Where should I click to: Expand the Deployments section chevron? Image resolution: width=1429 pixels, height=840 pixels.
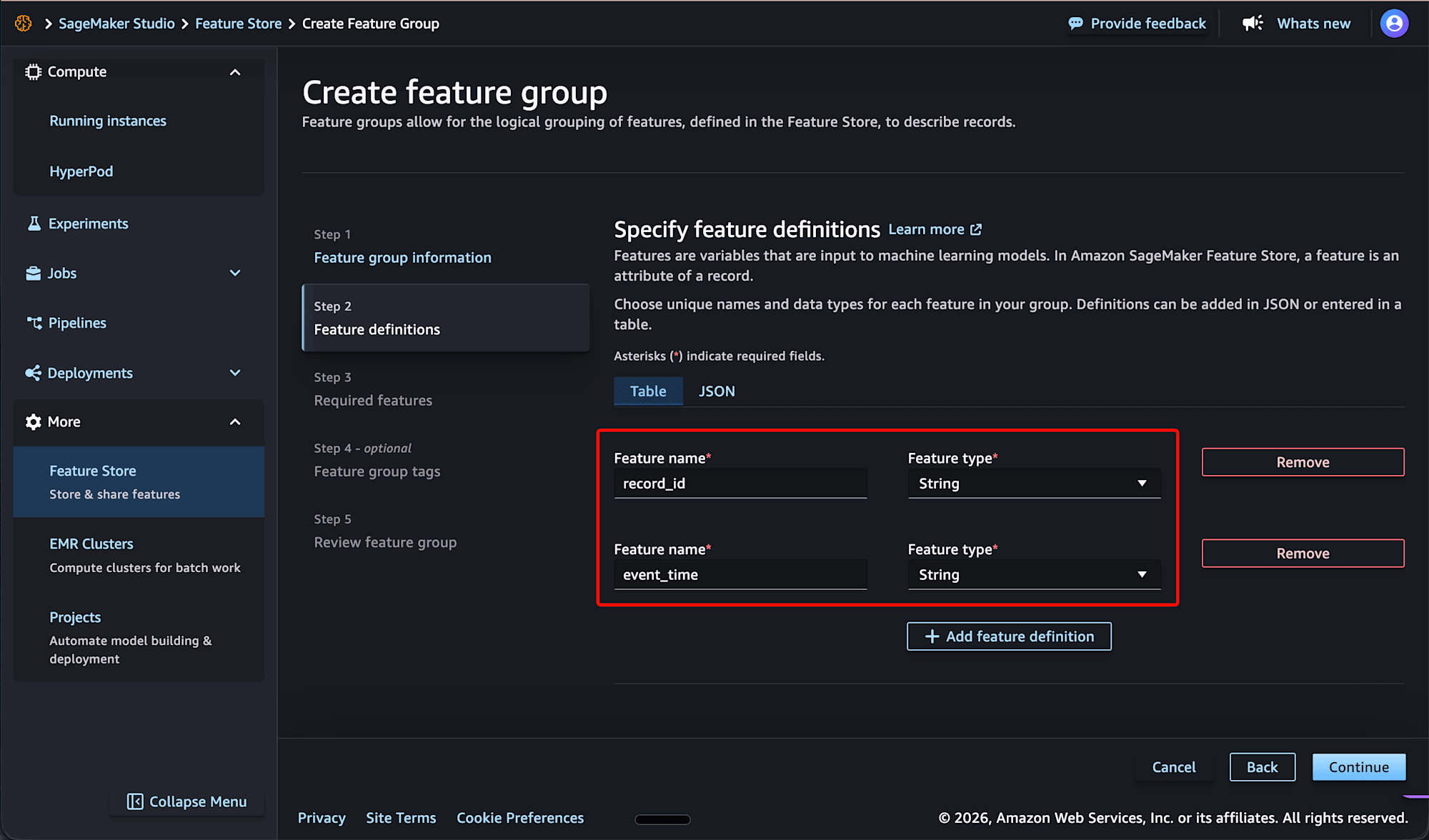235,373
